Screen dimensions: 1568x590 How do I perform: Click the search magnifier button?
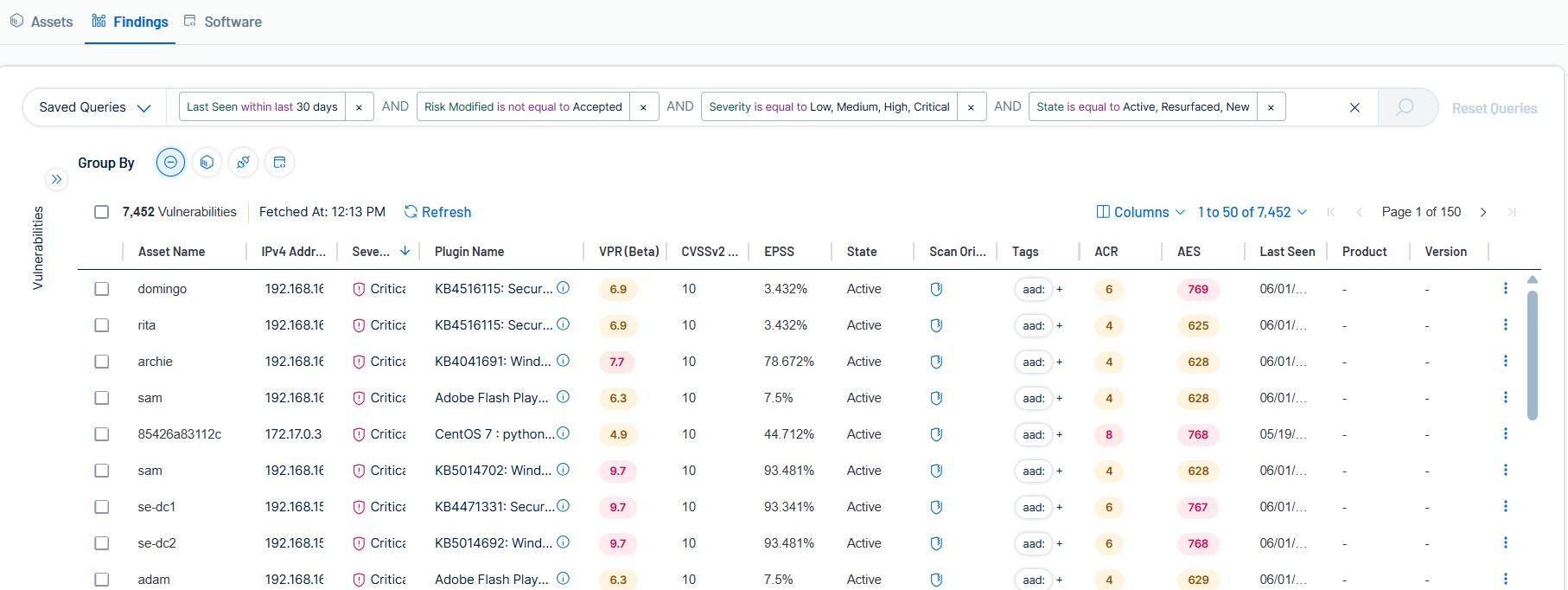pos(1405,107)
